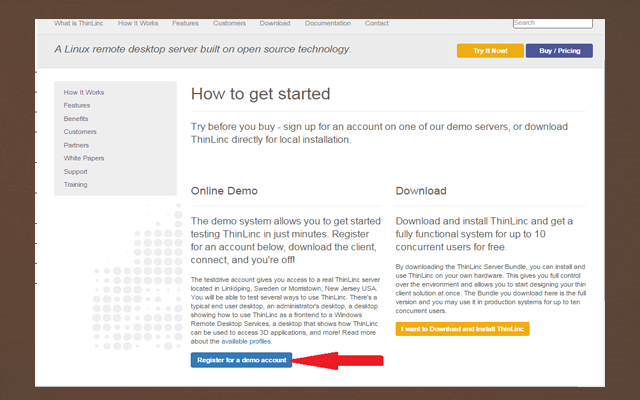
Task: Select Support in the sidebar
Action: pyautogui.click(x=76, y=171)
